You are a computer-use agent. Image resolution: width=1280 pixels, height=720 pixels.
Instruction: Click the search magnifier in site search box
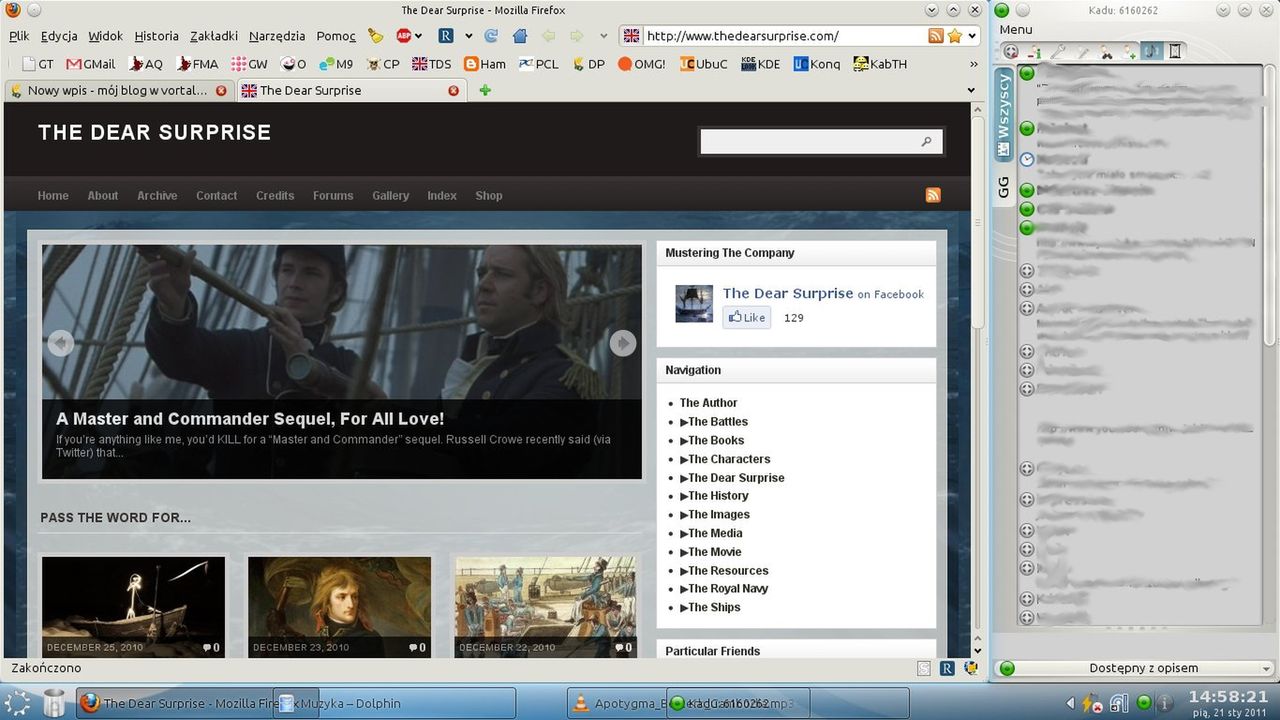(926, 142)
